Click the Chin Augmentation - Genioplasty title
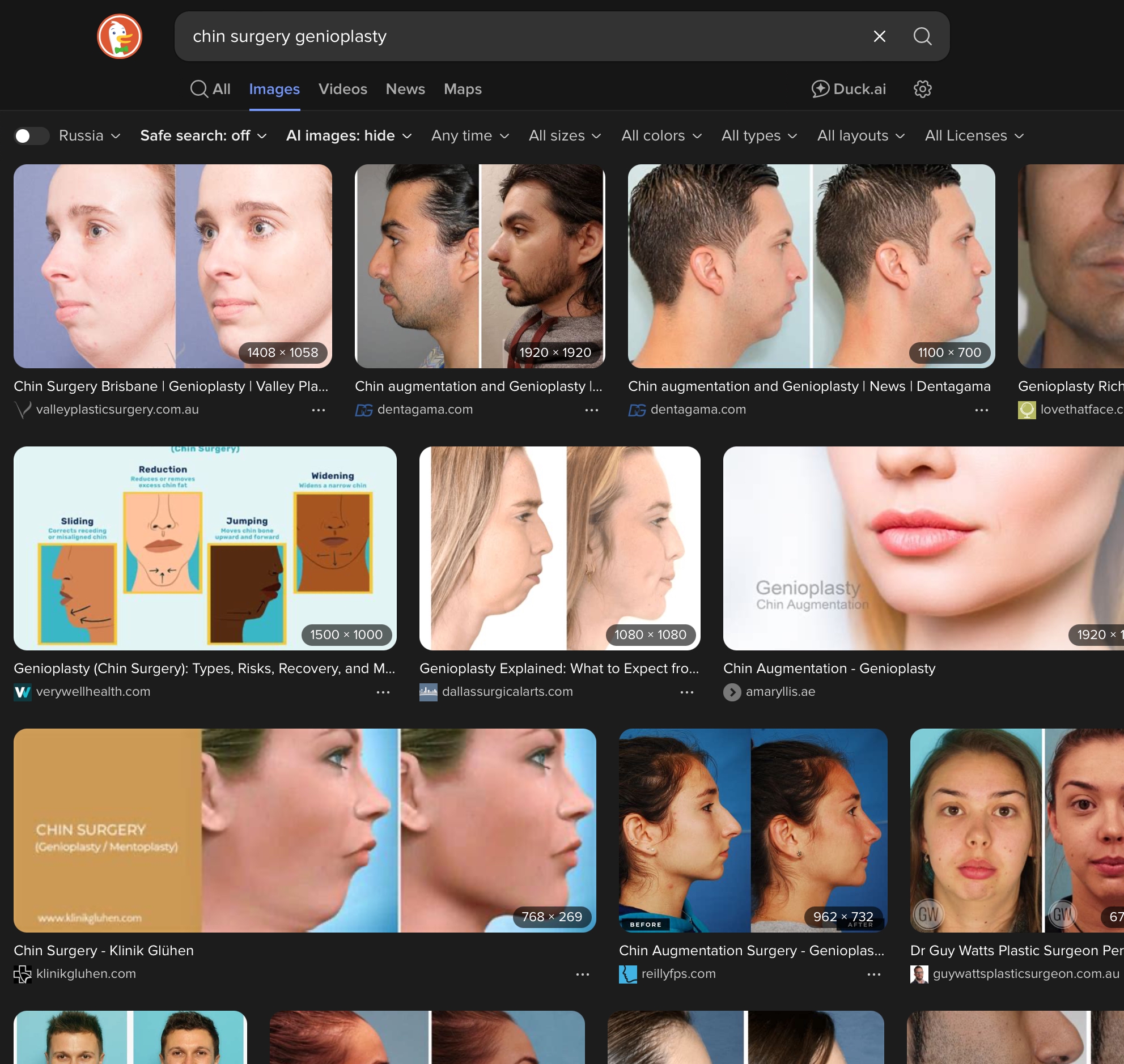The height and width of the screenshot is (1064, 1124). tap(828, 668)
